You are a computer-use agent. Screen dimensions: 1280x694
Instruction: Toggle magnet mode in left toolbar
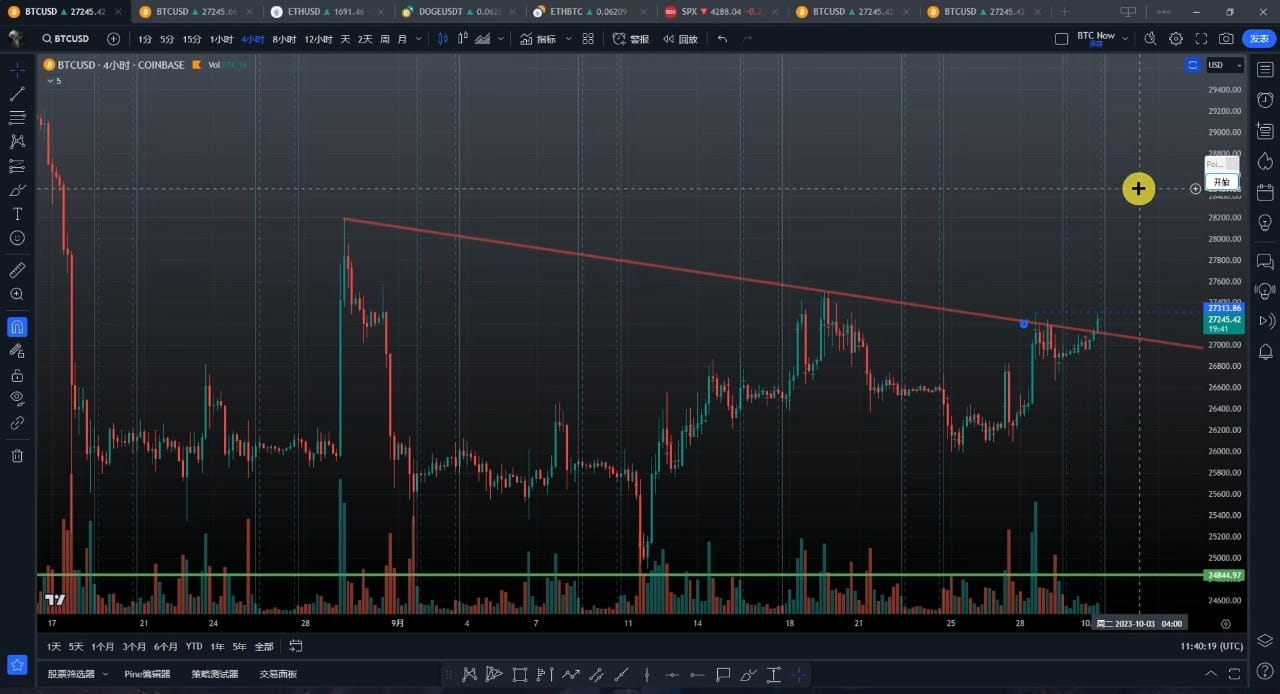click(17, 327)
